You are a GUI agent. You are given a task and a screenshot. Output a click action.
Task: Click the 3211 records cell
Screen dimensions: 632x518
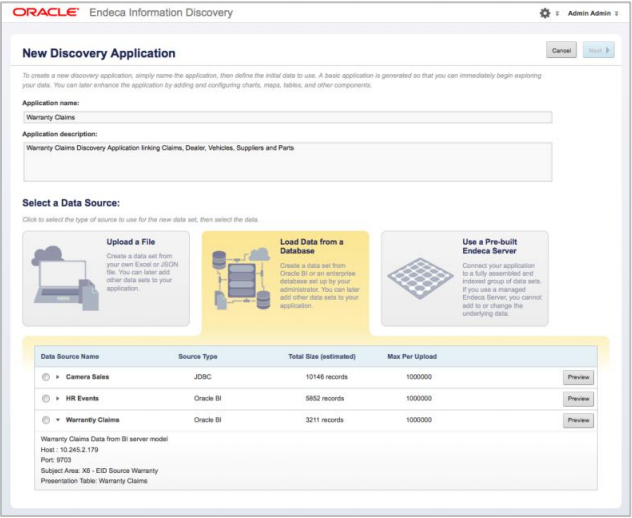pyautogui.click(x=324, y=420)
